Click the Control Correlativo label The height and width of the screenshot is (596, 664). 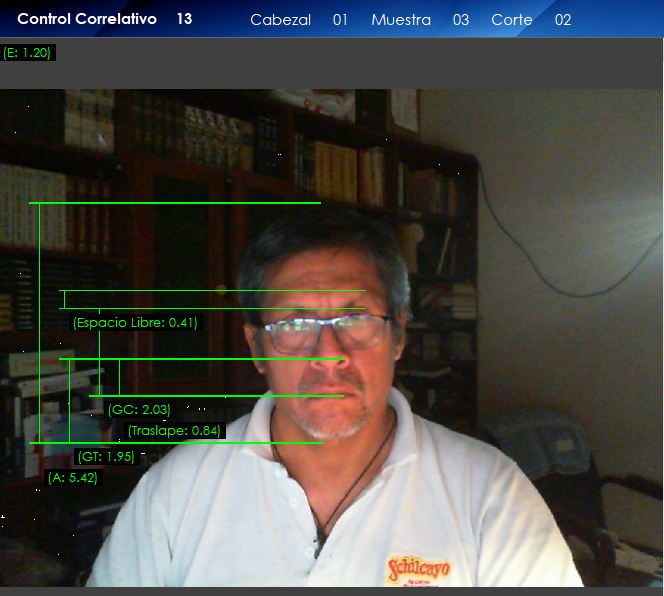tap(87, 19)
